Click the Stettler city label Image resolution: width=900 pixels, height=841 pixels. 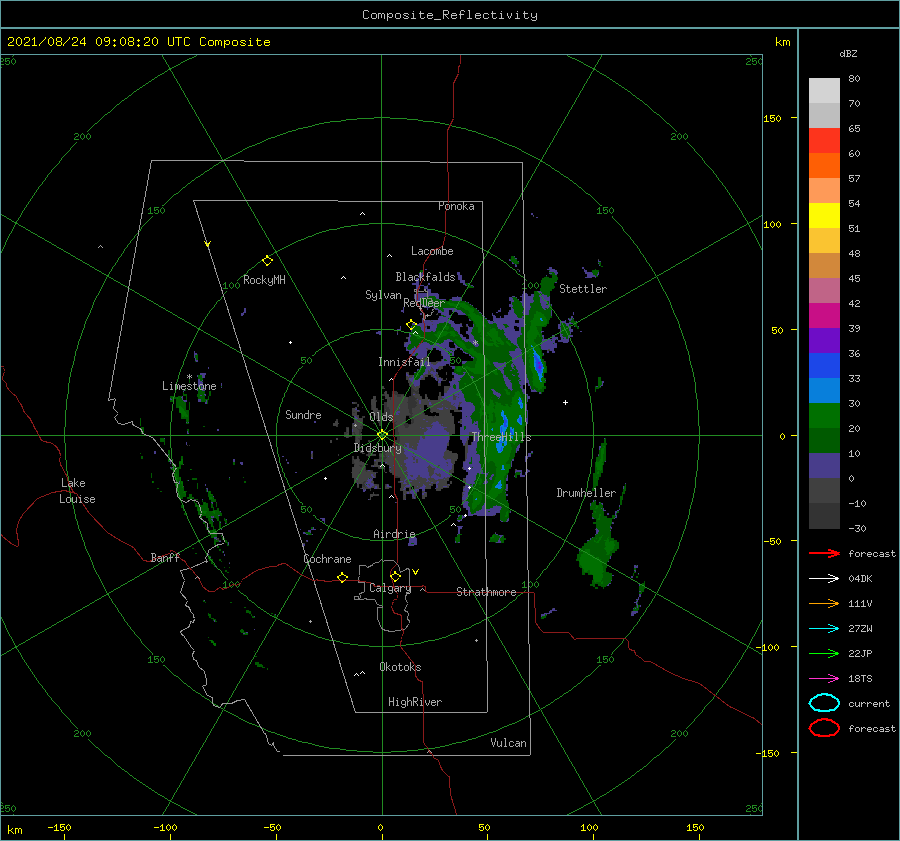tap(583, 289)
